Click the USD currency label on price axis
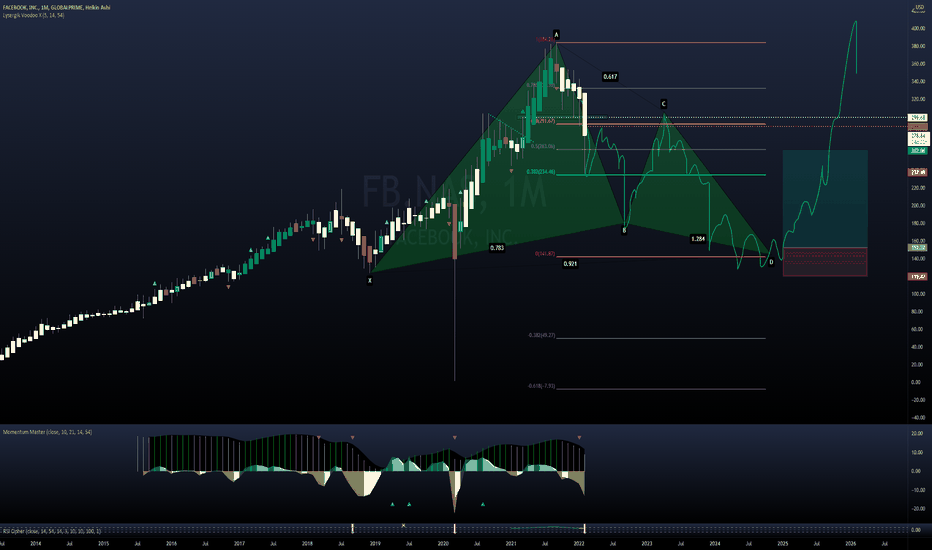Viewport: 932px width, 550px height. coord(919,7)
